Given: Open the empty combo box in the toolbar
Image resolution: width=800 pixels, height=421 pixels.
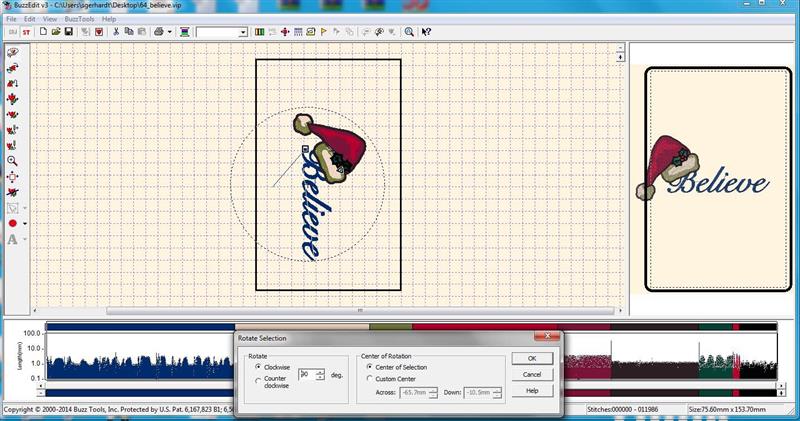Looking at the screenshot, I should click(x=222, y=32).
